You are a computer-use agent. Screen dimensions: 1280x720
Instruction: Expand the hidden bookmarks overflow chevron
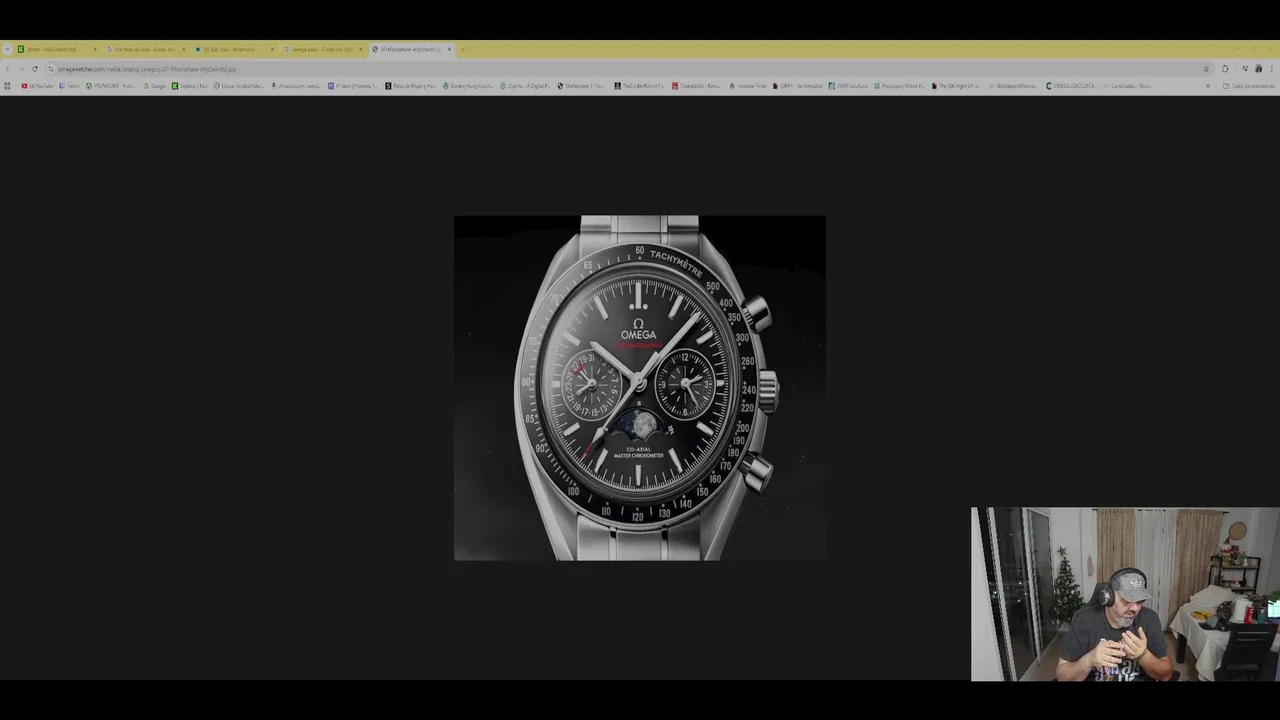[x=1207, y=86]
